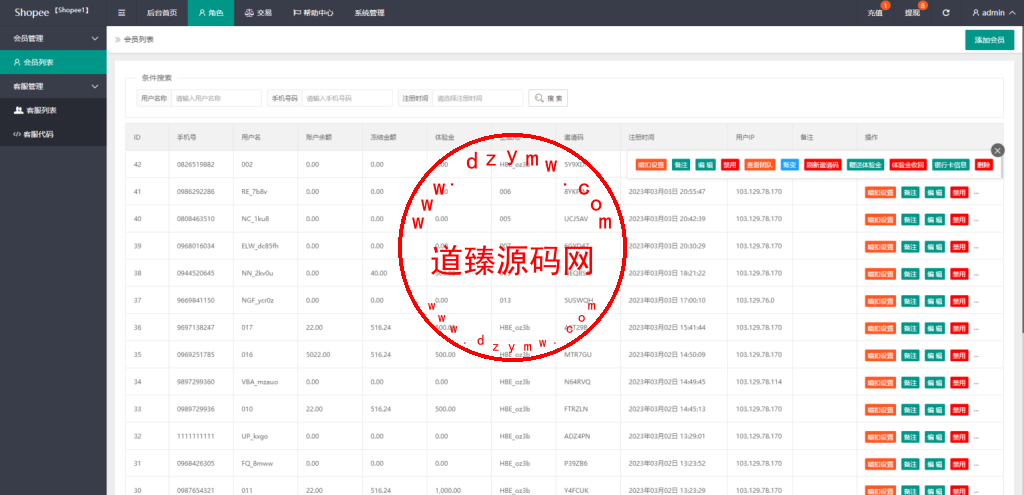Screen dimensions: 1024x495
Task: Expand more actions for user ELW_dc85fh
Action: click(976, 247)
